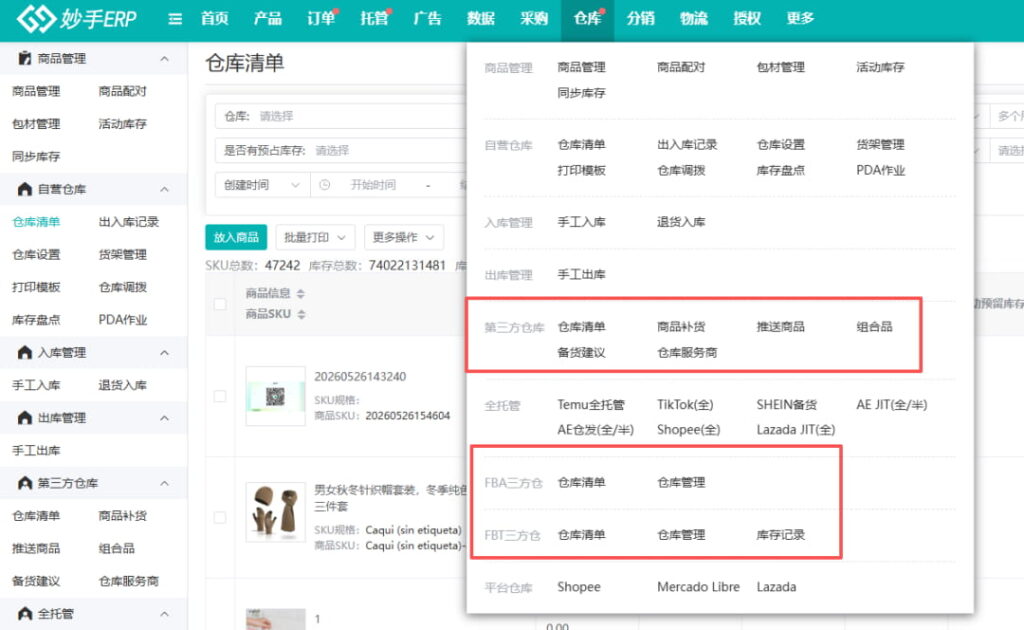The image size is (1024, 630).
Task: Open 仓库调拨 in the dropdown panel
Action: (681, 170)
